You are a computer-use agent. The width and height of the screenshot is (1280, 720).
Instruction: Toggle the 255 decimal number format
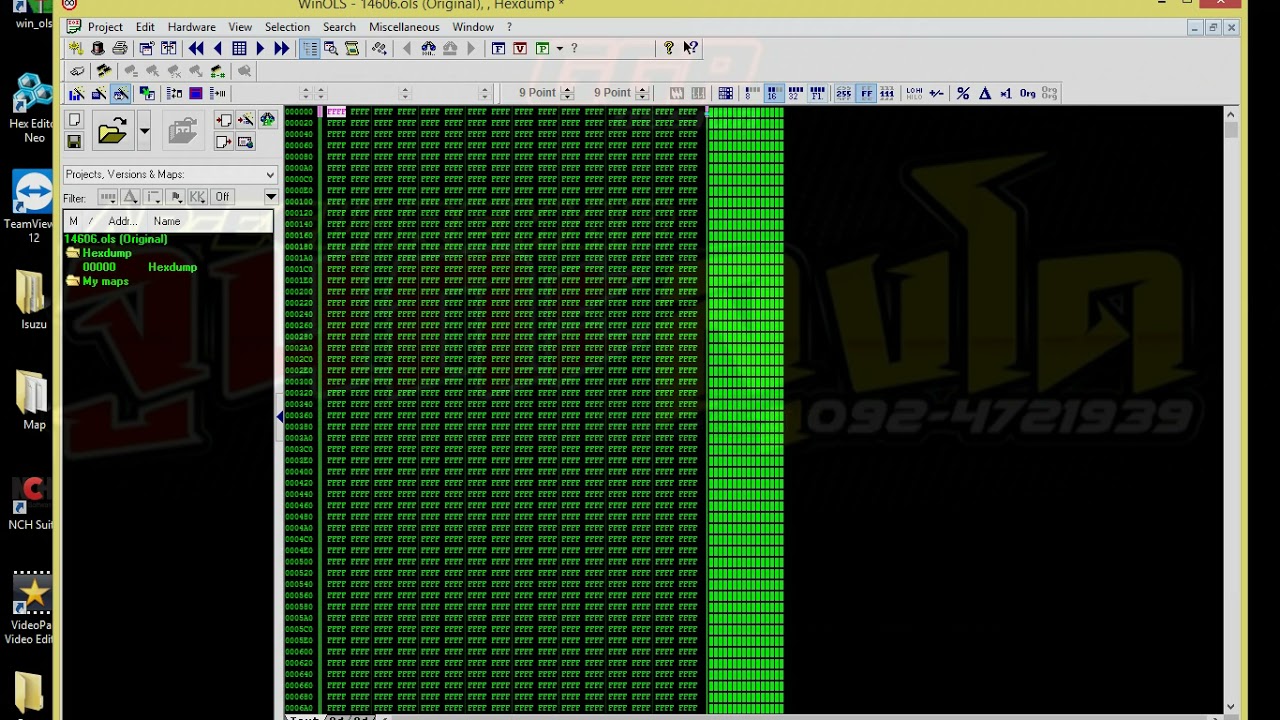843,93
